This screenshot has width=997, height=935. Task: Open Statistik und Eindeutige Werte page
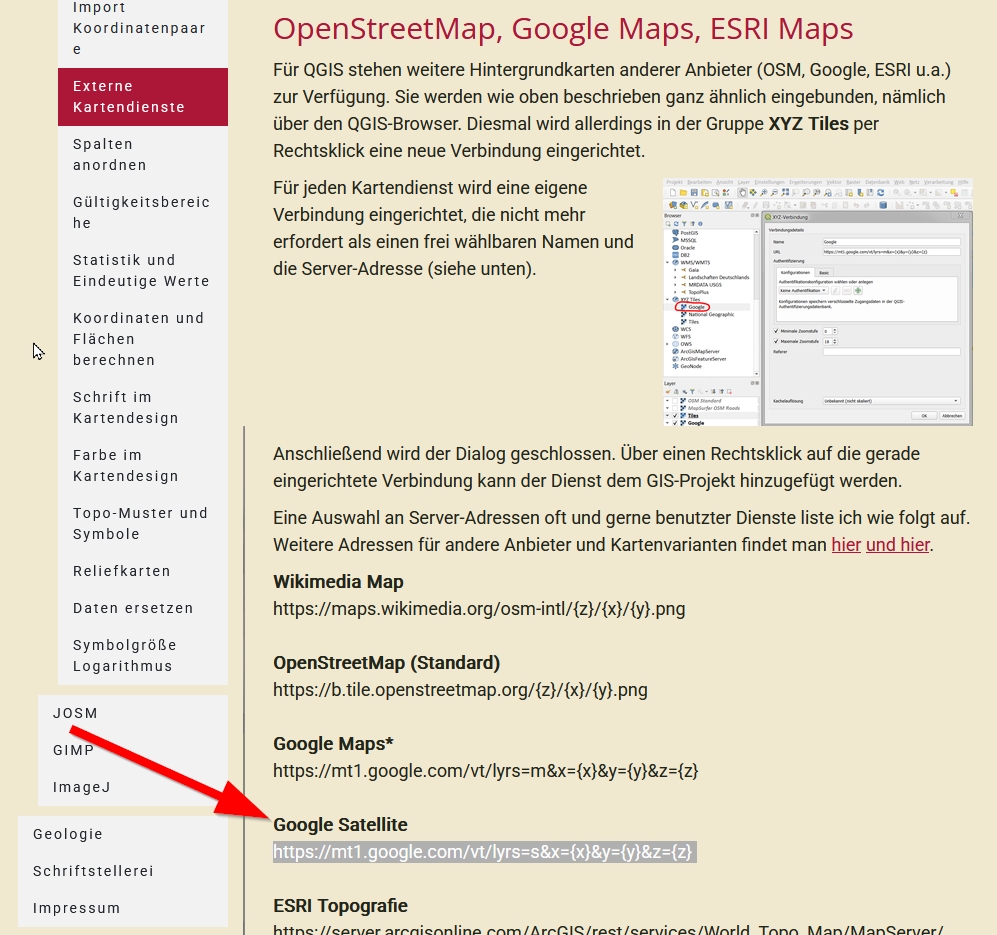[x=142, y=270]
